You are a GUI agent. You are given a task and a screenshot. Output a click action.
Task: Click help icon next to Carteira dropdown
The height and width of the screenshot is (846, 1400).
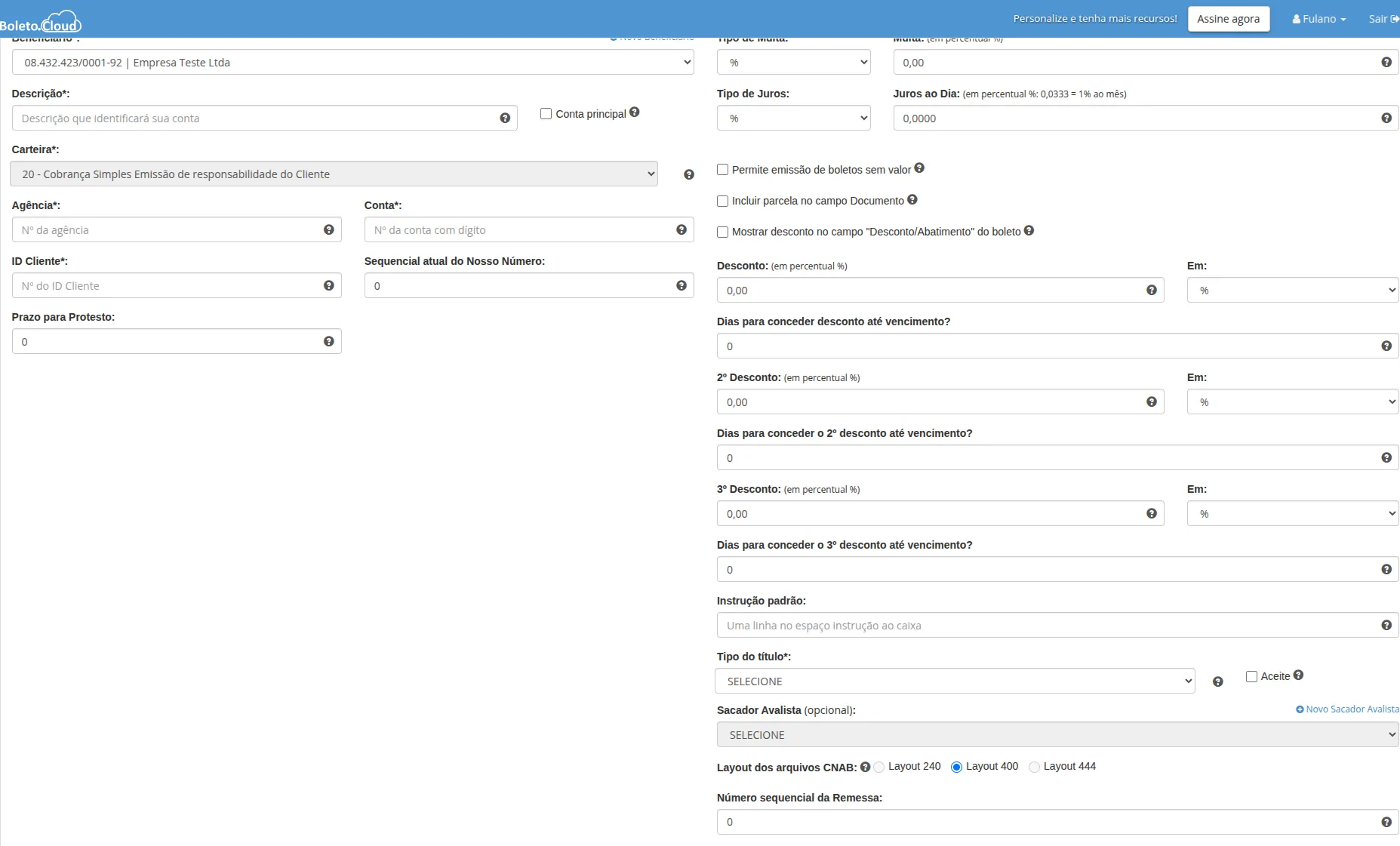[688, 175]
